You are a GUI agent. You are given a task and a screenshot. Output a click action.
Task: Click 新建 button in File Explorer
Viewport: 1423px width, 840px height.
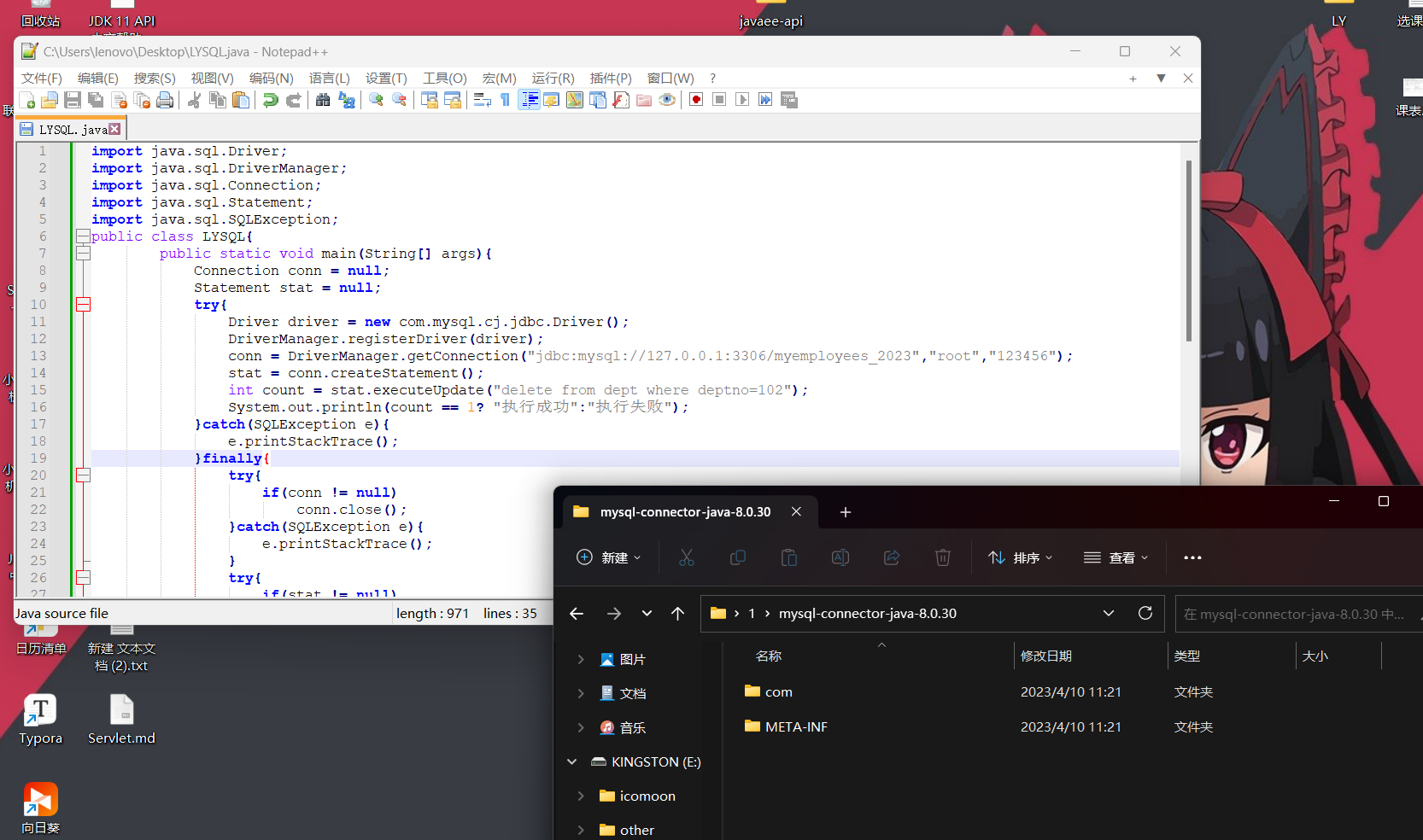609,557
